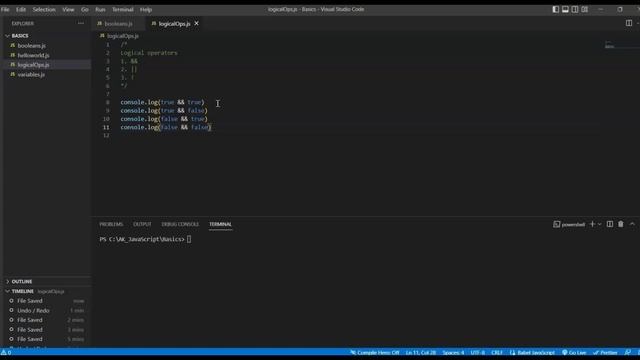The width and height of the screenshot is (640, 360).
Task: Open Customize Layout icon
Action: (584, 9)
